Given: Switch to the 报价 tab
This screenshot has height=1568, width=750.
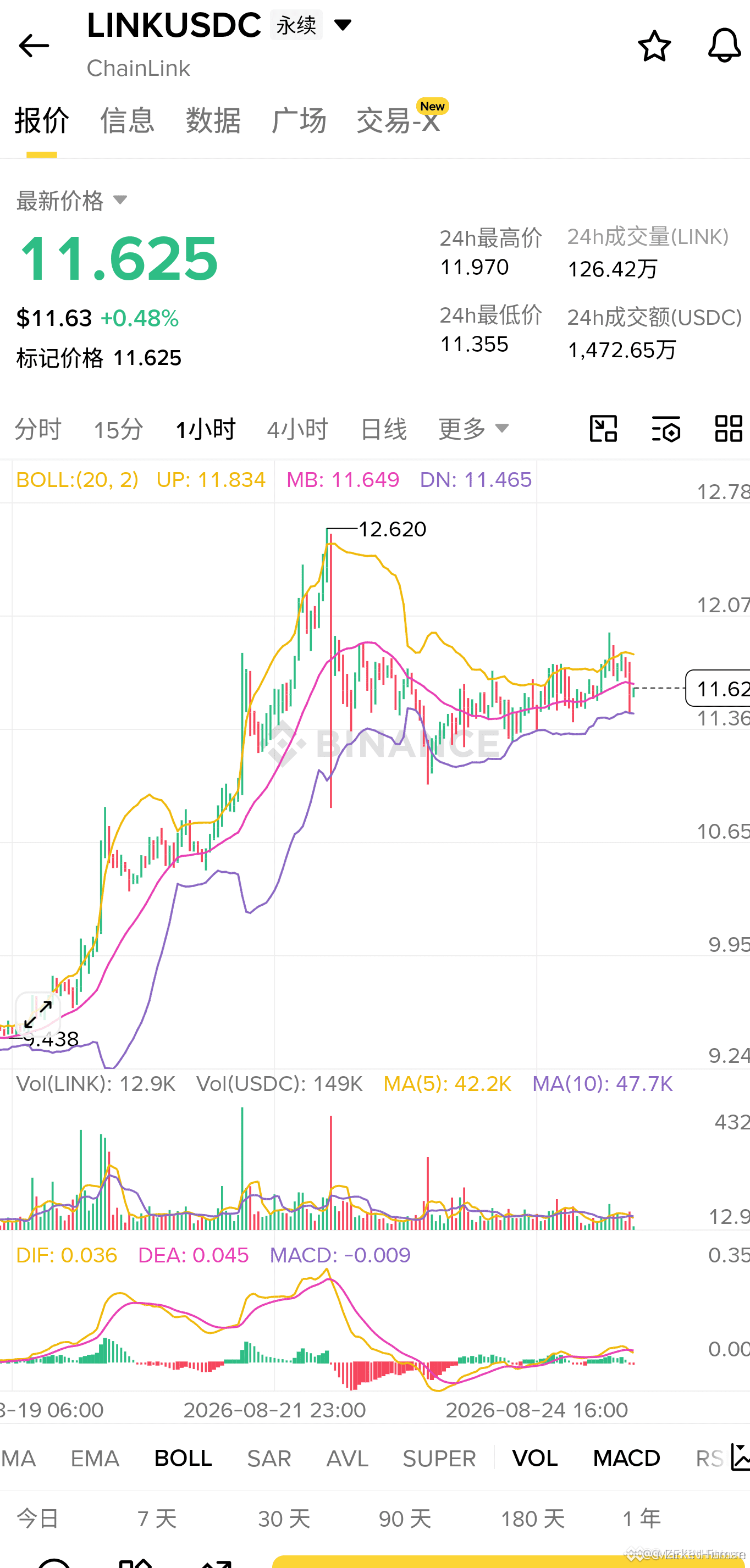Looking at the screenshot, I should (x=41, y=120).
